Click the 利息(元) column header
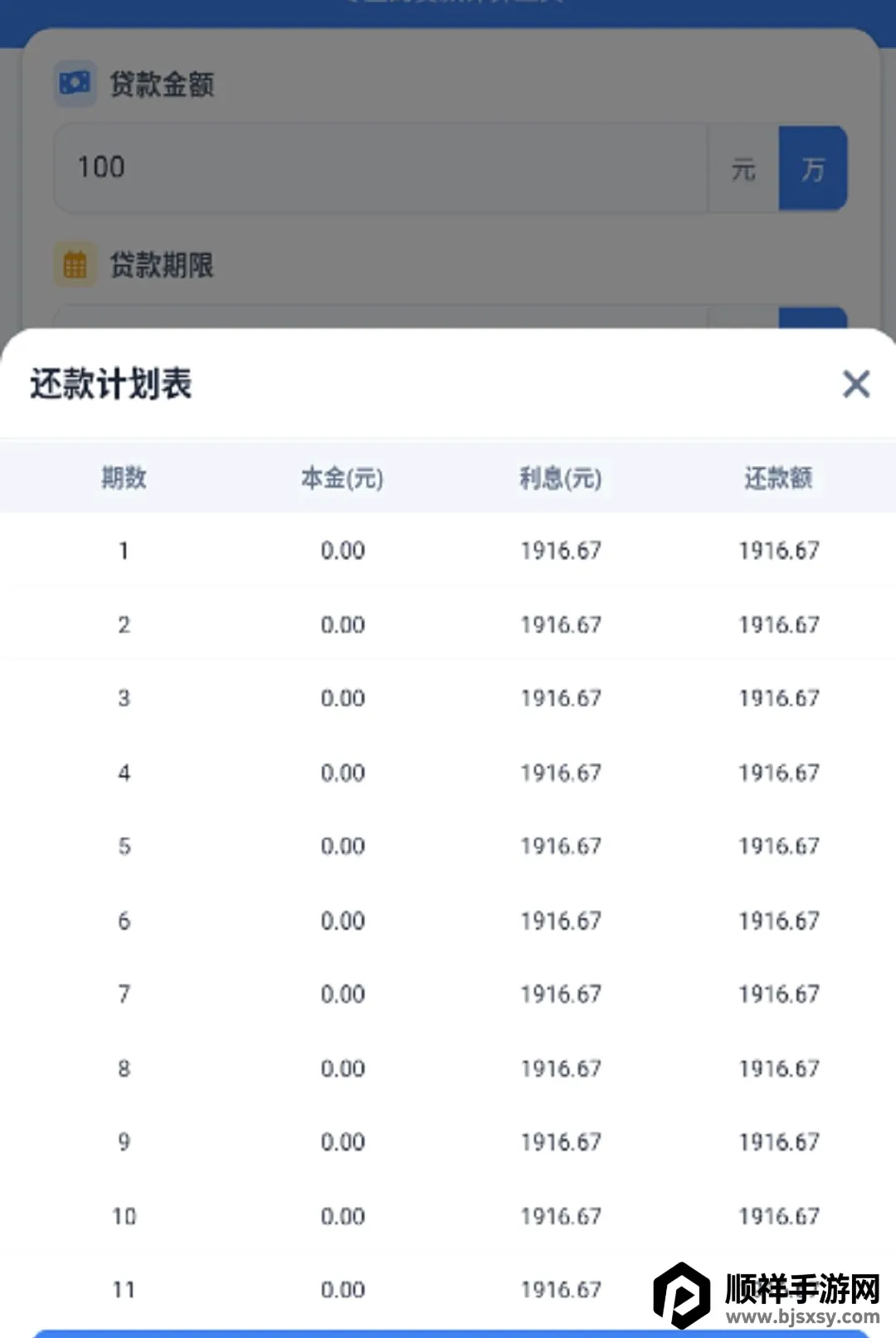The width and height of the screenshot is (896, 1338). click(x=561, y=478)
